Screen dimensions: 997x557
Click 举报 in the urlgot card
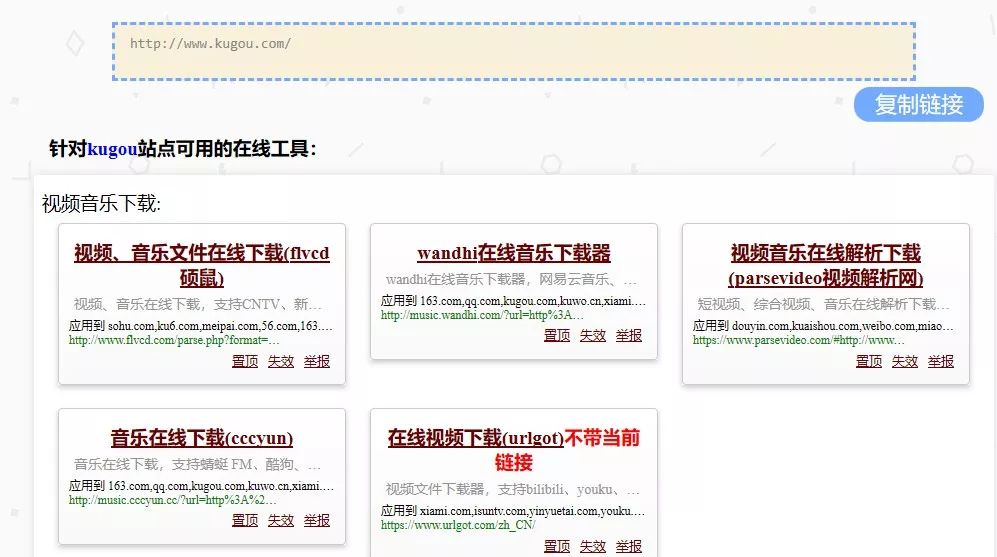click(629, 546)
